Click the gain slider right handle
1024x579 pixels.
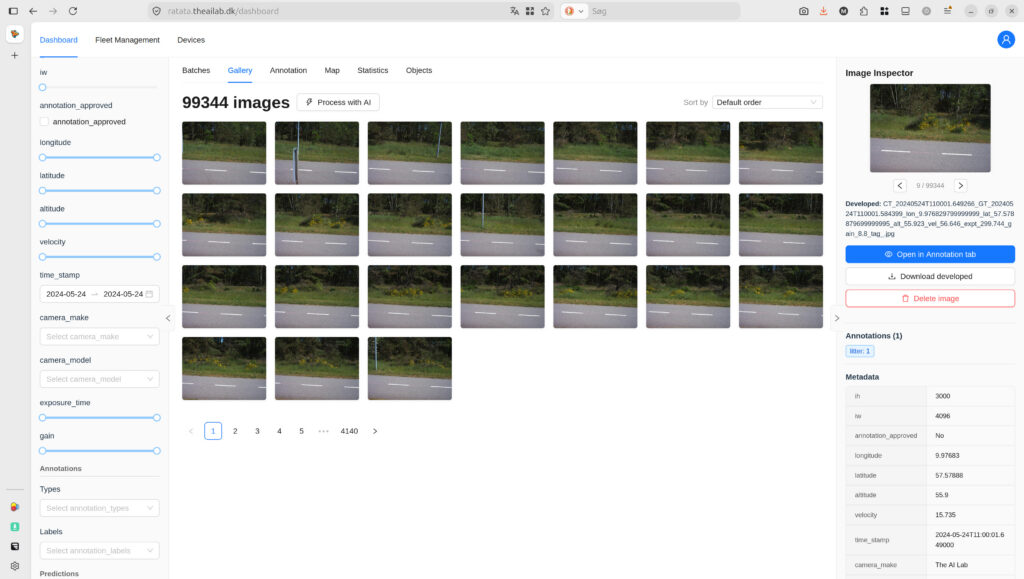(x=157, y=450)
